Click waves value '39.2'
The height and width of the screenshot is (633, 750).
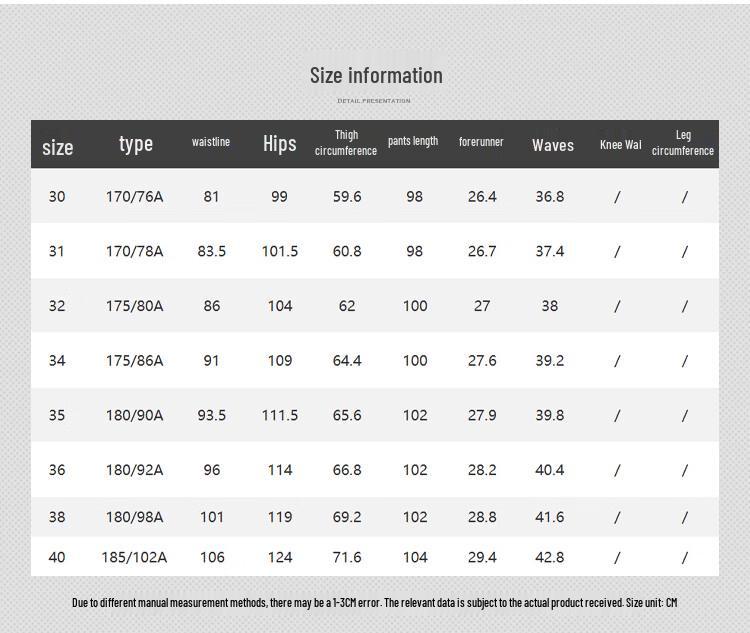point(549,361)
